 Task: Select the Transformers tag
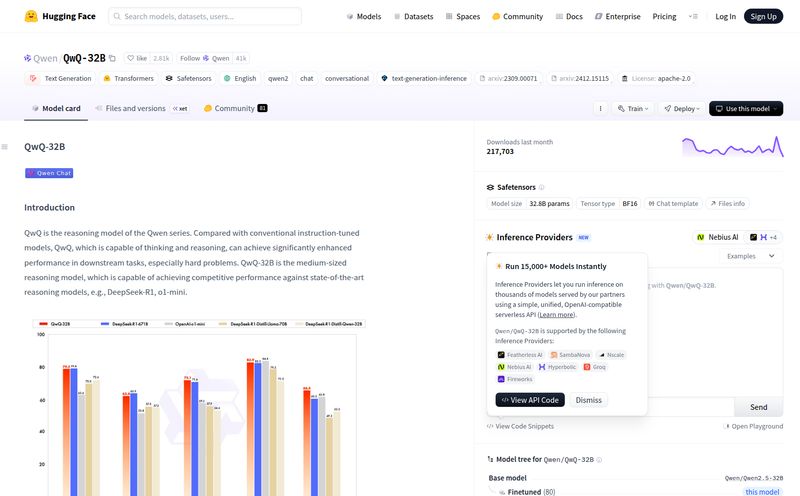[128, 79]
